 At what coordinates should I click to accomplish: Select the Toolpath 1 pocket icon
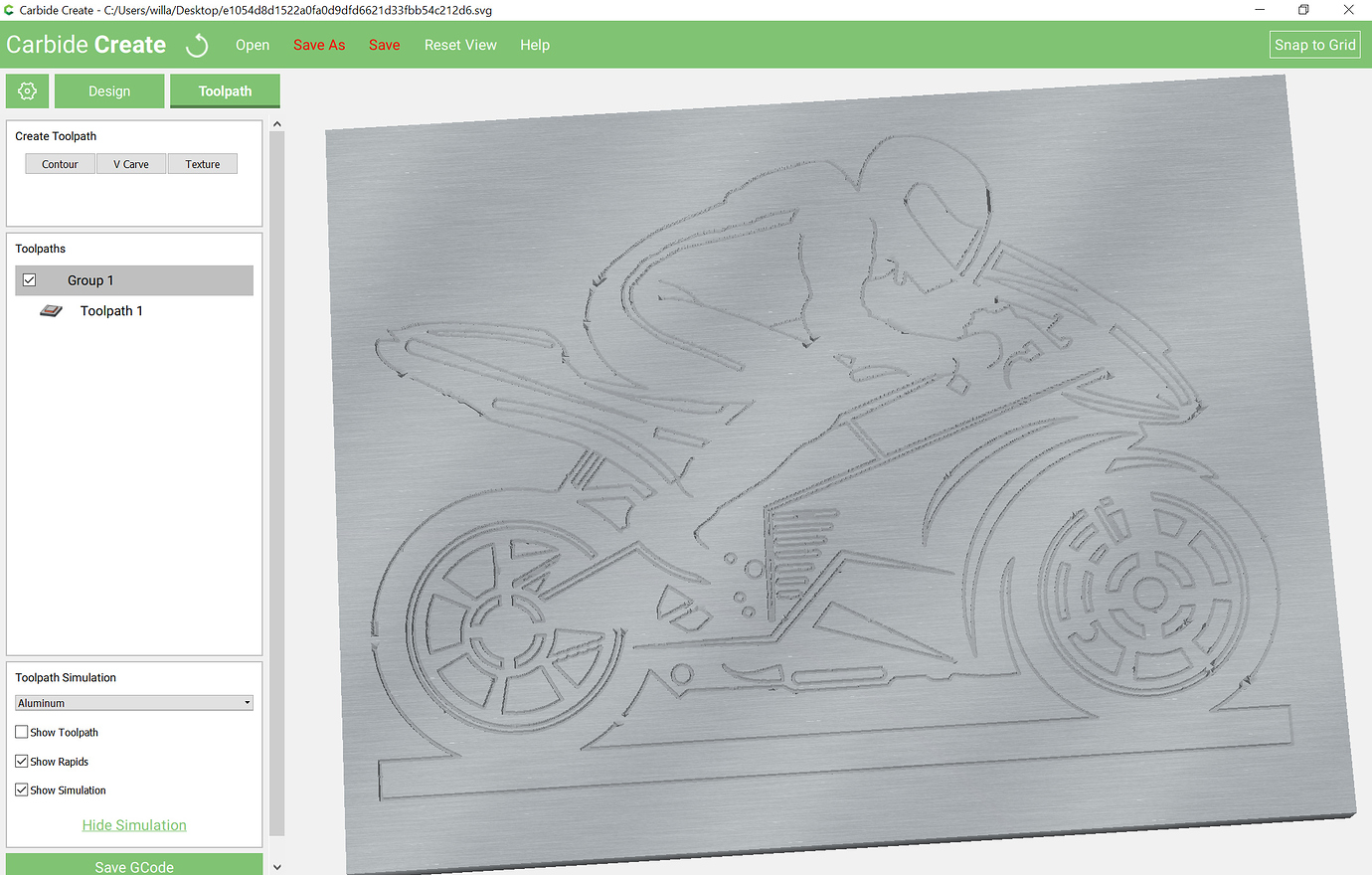51,311
